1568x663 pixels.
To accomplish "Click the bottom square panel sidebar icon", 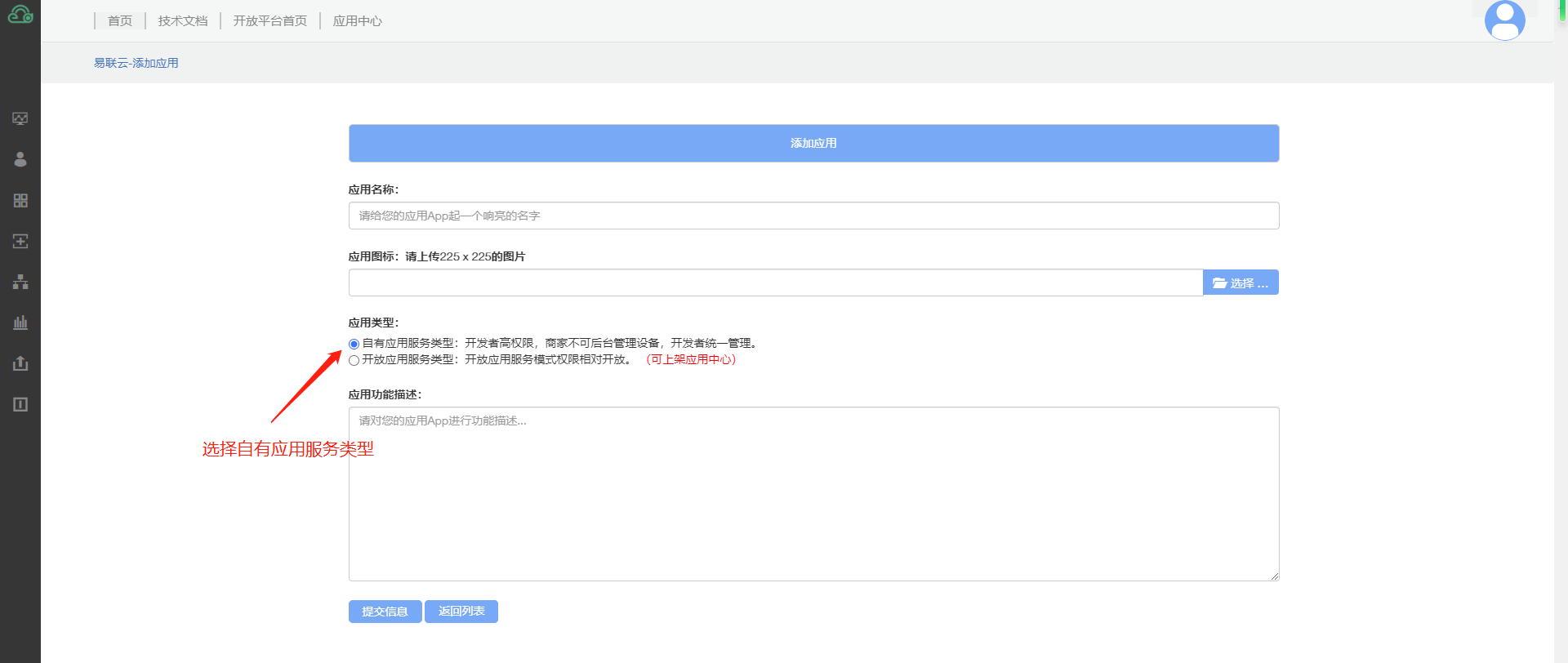I will click(x=20, y=404).
